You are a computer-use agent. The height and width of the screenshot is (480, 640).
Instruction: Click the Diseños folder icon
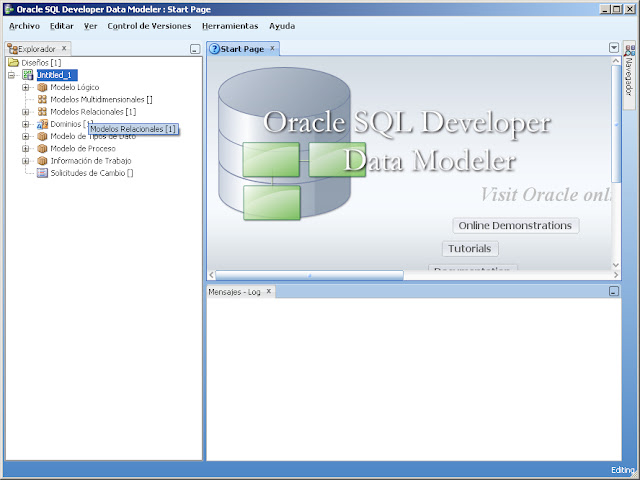(13, 62)
